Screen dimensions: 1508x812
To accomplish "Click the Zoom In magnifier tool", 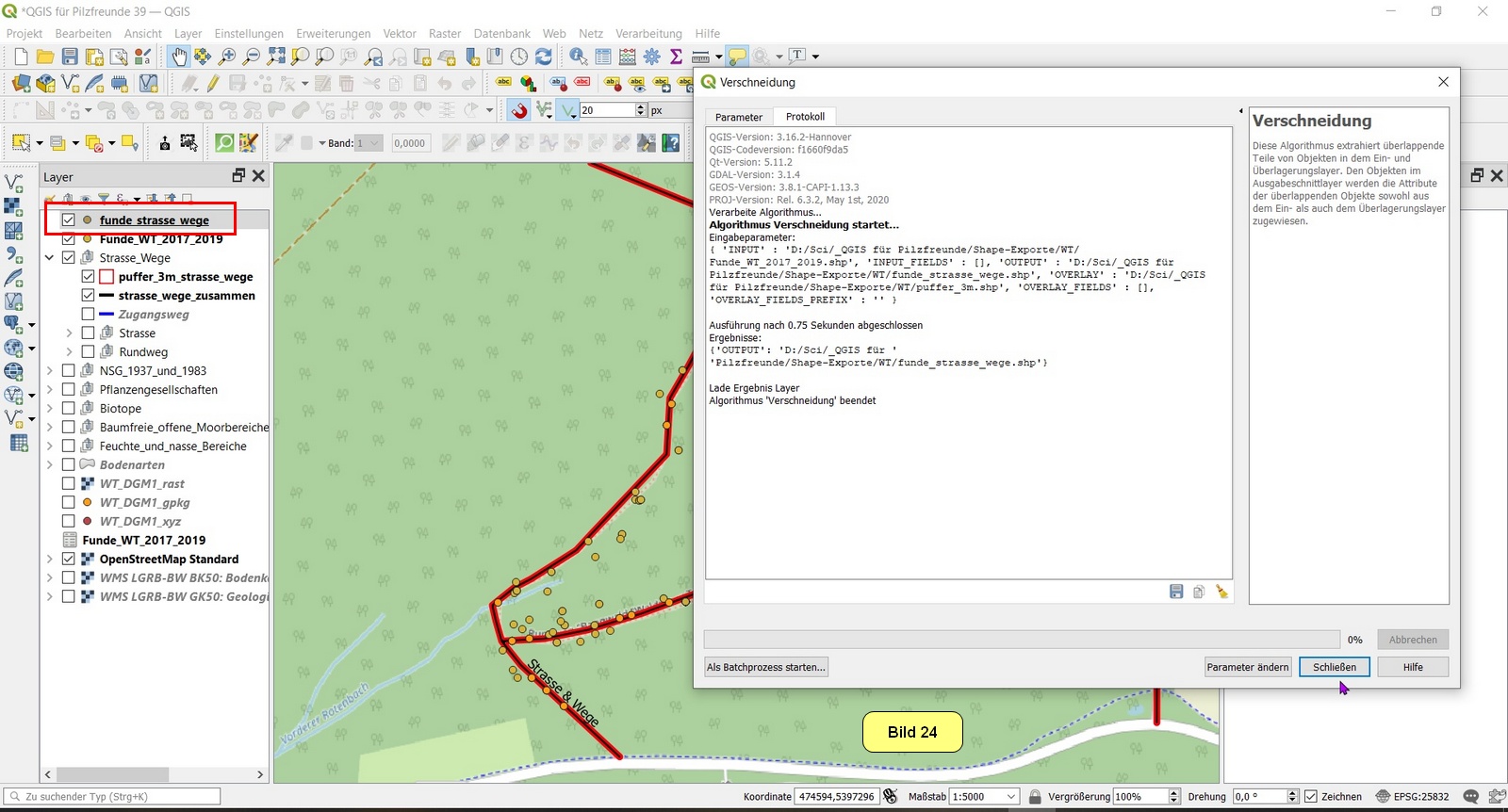I will pos(227,57).
